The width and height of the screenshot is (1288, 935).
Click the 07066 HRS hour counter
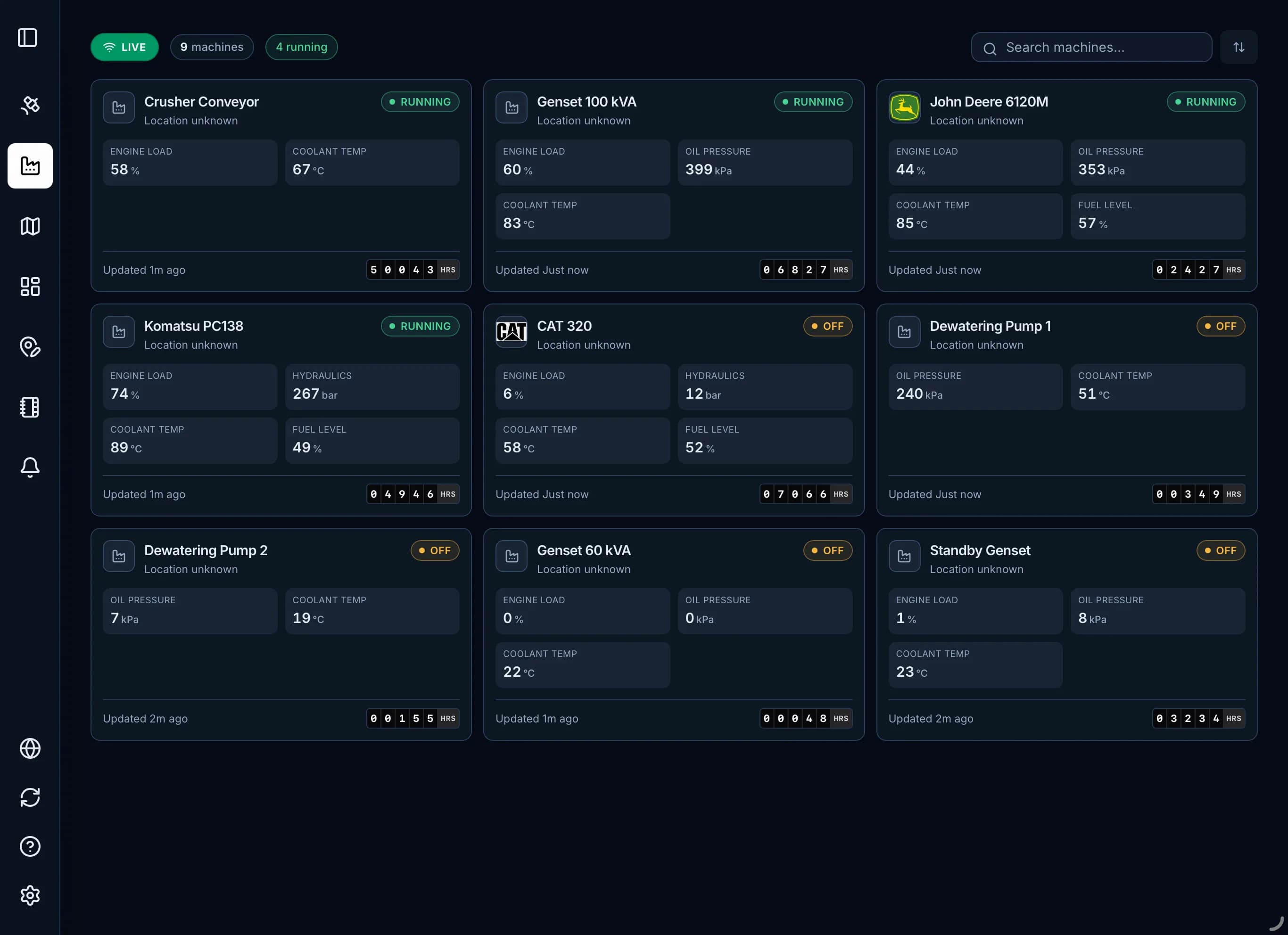[806, 494]
